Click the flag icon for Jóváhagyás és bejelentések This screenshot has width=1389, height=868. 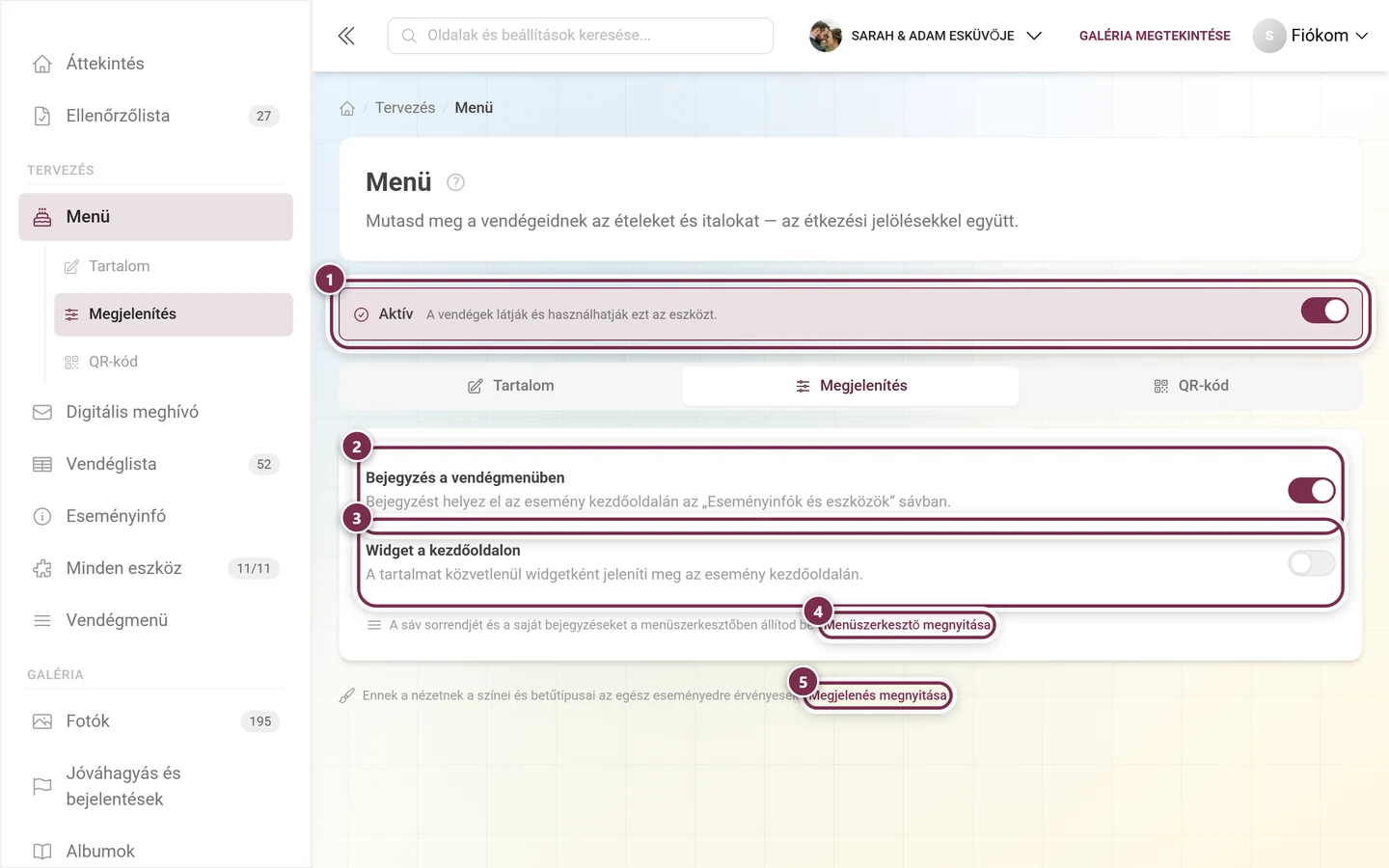42,786
